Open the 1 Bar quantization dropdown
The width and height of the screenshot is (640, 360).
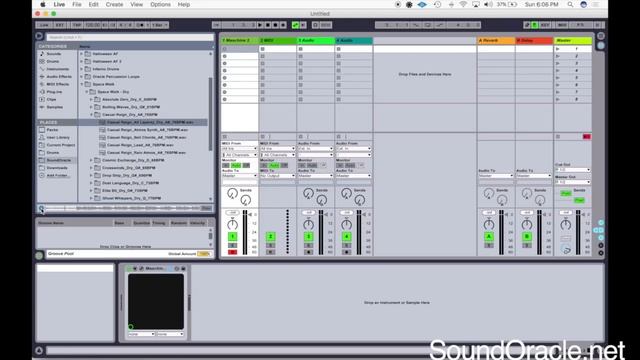(160, 25)
